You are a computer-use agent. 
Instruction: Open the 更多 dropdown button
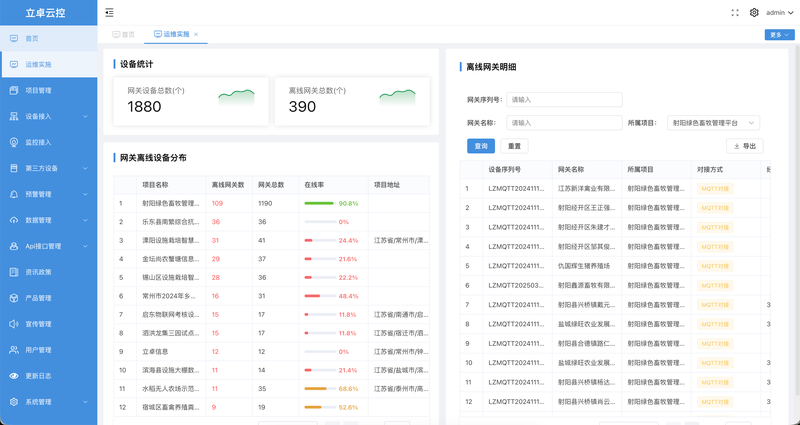pos(779,35)
